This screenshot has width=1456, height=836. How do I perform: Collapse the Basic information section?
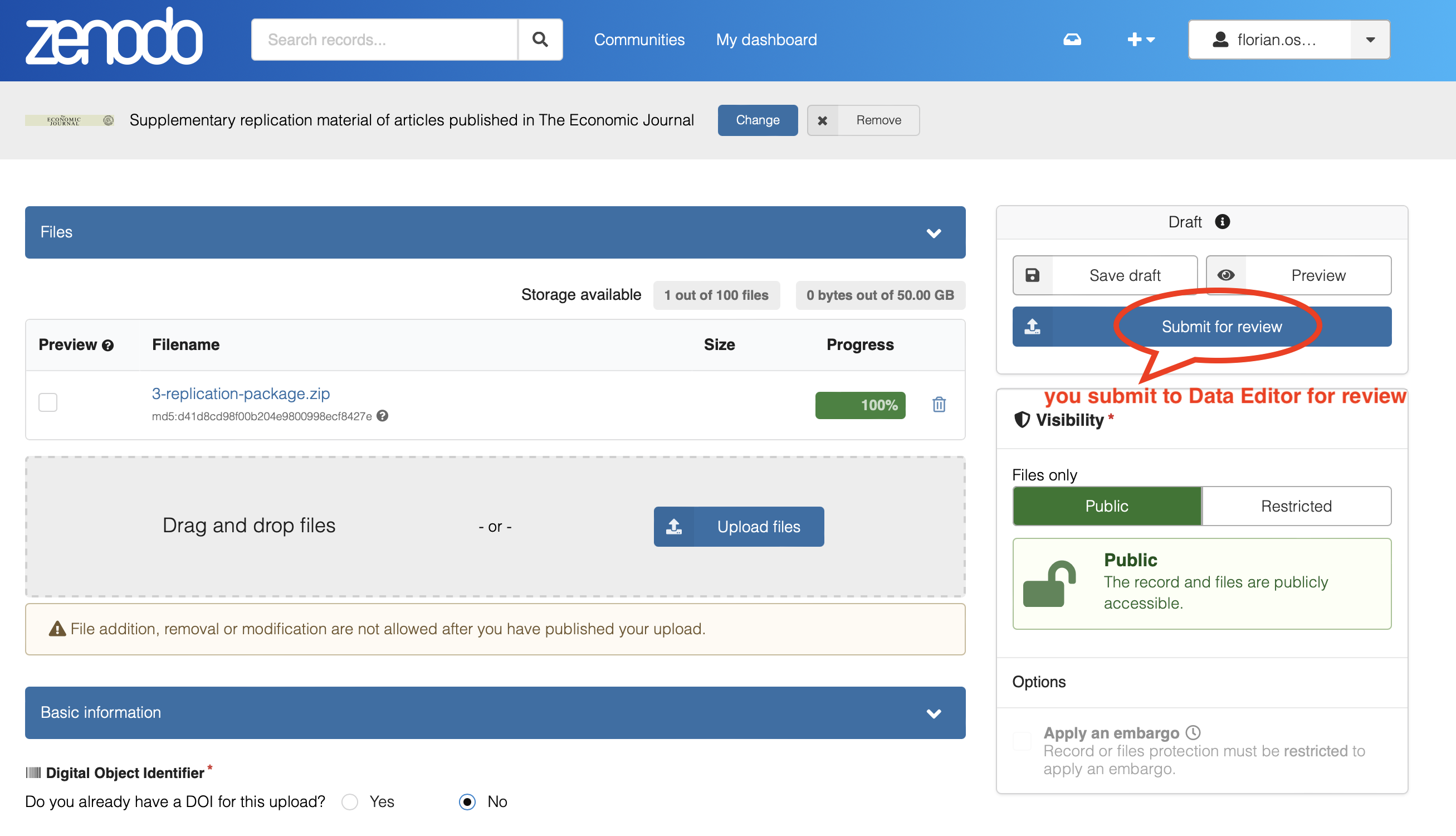934,713
